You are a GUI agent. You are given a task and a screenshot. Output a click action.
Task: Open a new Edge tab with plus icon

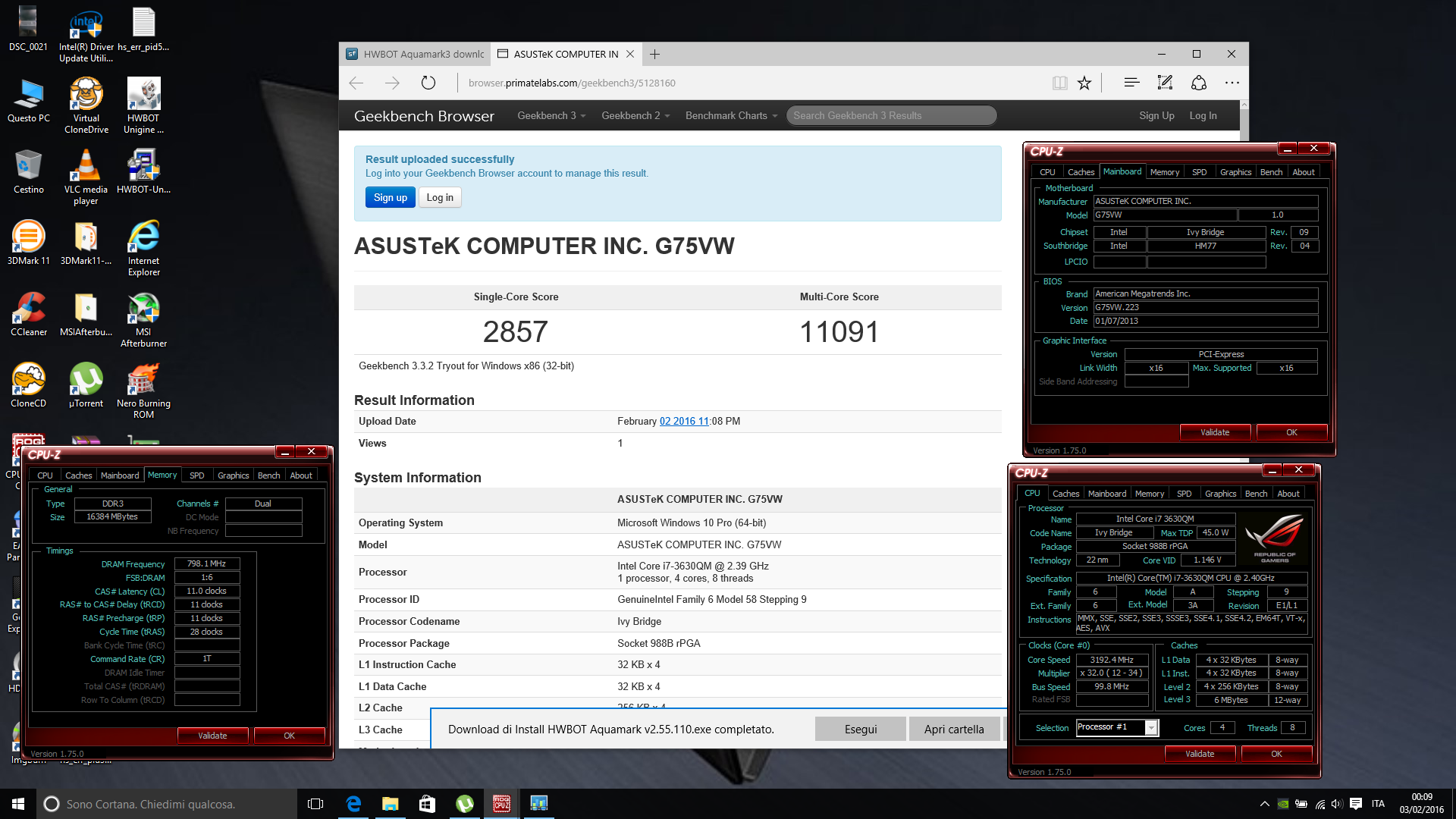(x=654, y=54)
